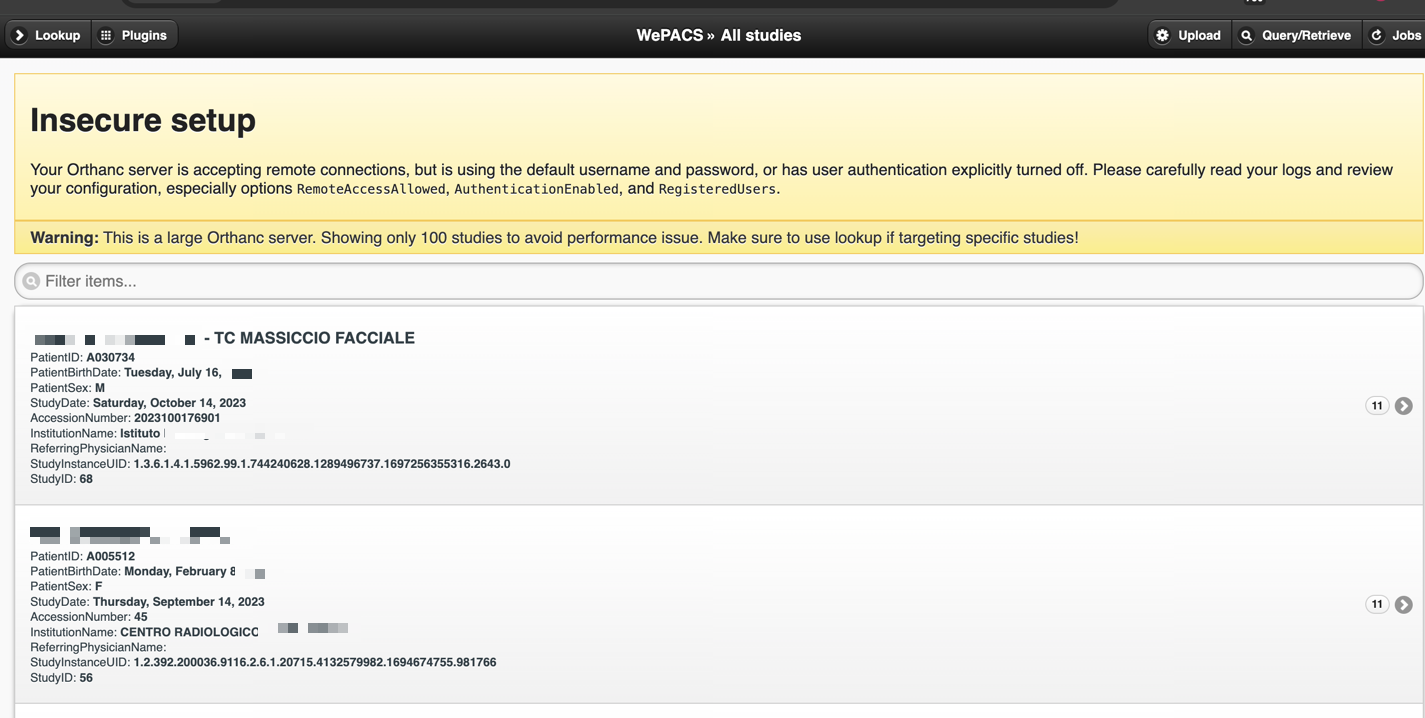Focus the Filter items search field
Image resolution: width=1425 pixels, height=718 pixels.
point(718,281)
